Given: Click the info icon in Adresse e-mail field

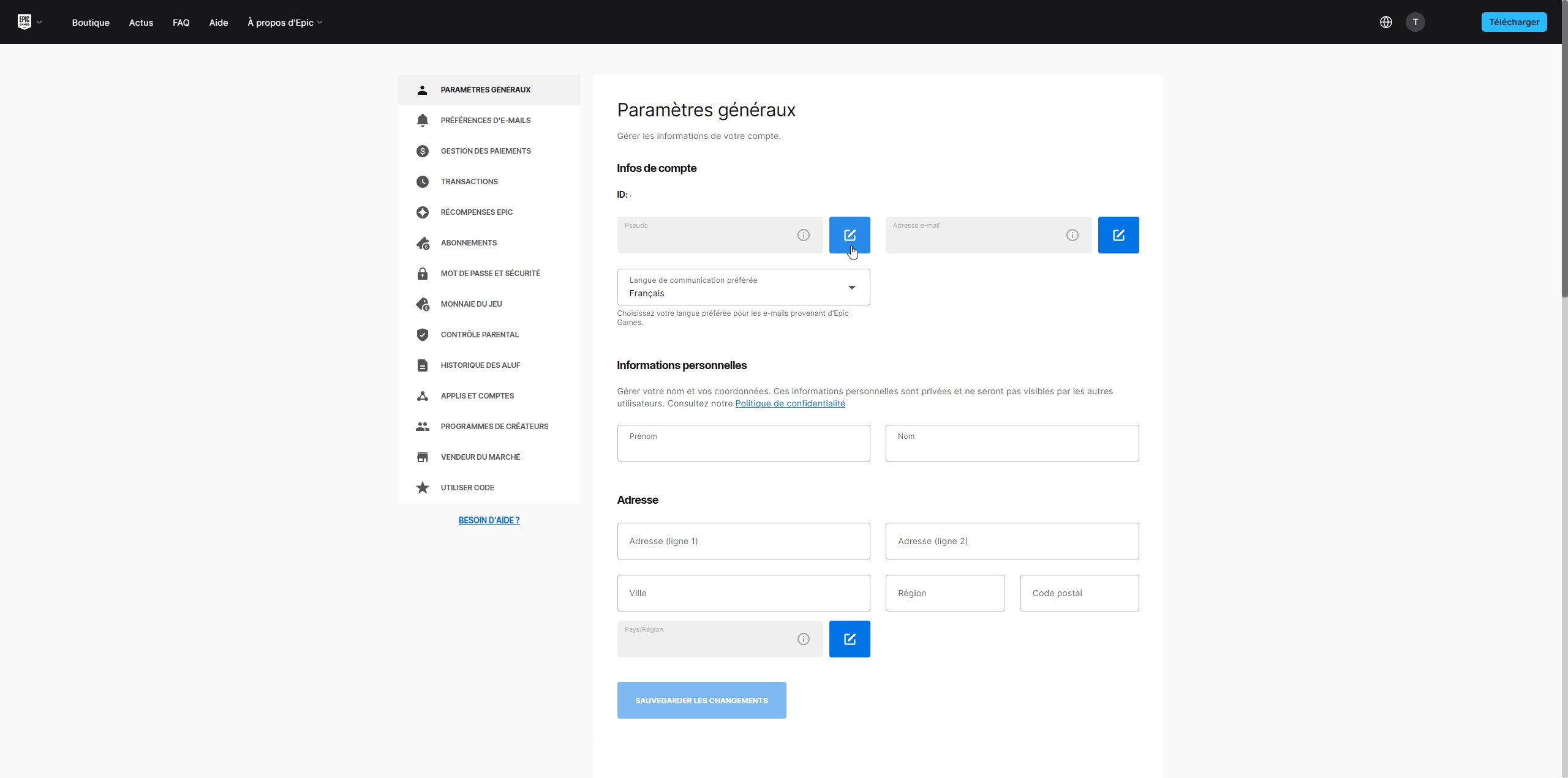Looking at the screenshot, I should pyautogui.click(x=1072, y=235).
